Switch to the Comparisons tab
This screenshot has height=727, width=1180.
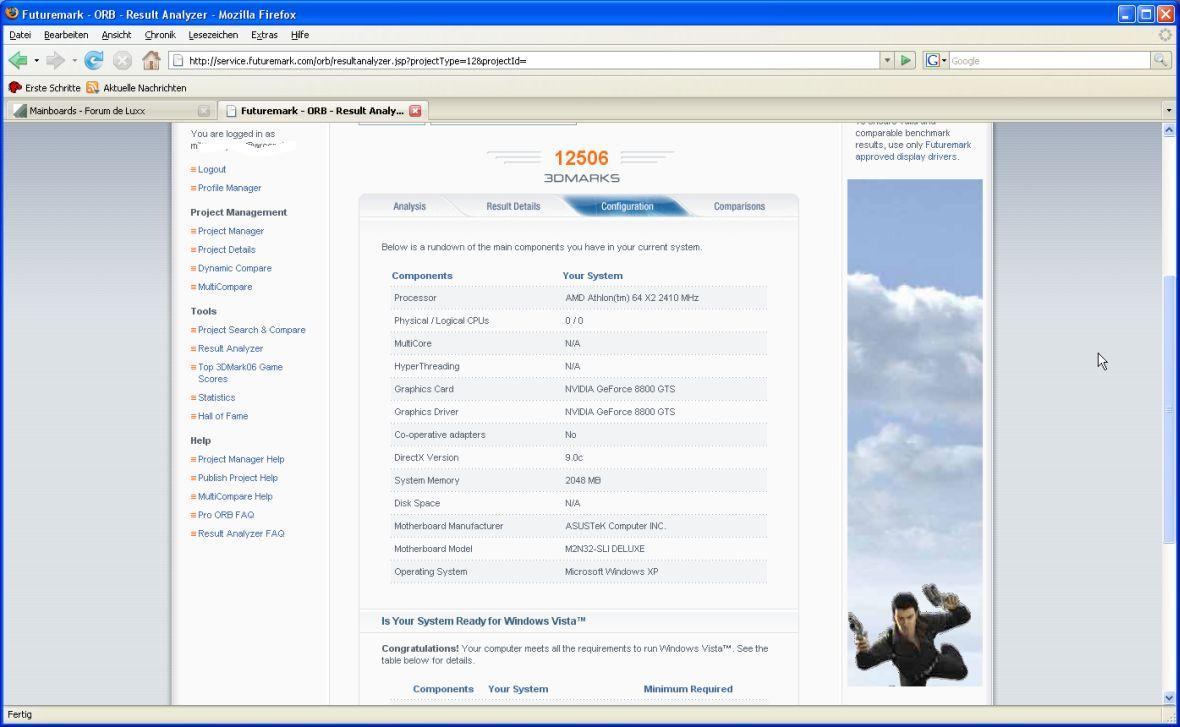(x=739, y=206)
